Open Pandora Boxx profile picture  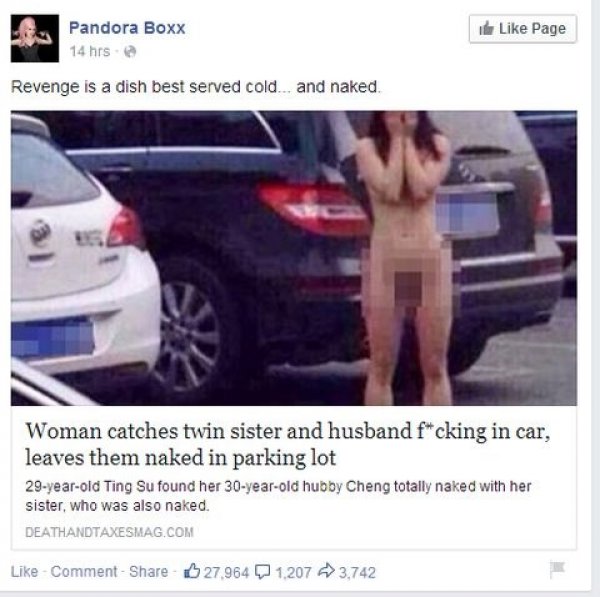pos(35,38)
